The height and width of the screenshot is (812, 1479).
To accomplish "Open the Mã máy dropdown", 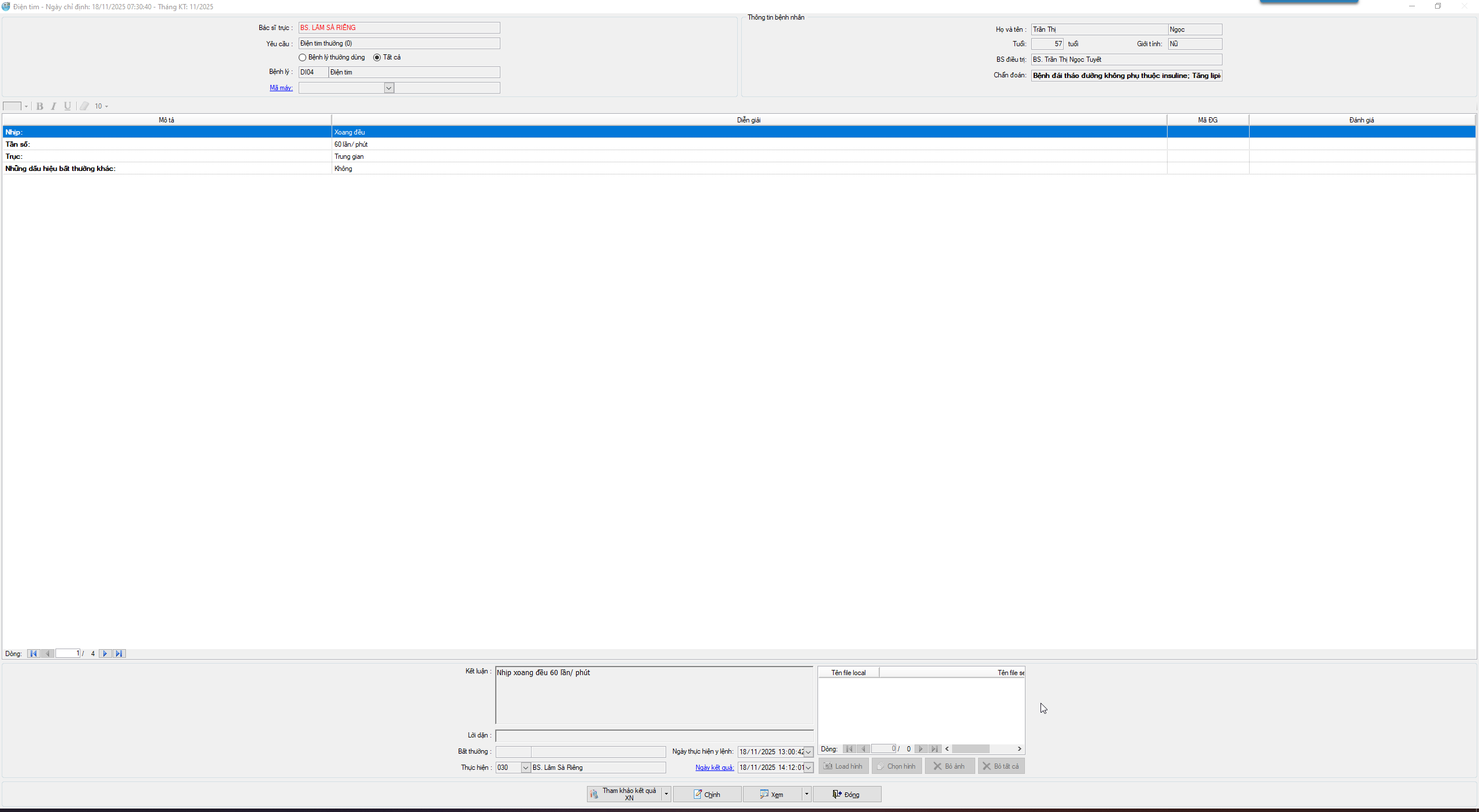I will coord(389,88).
